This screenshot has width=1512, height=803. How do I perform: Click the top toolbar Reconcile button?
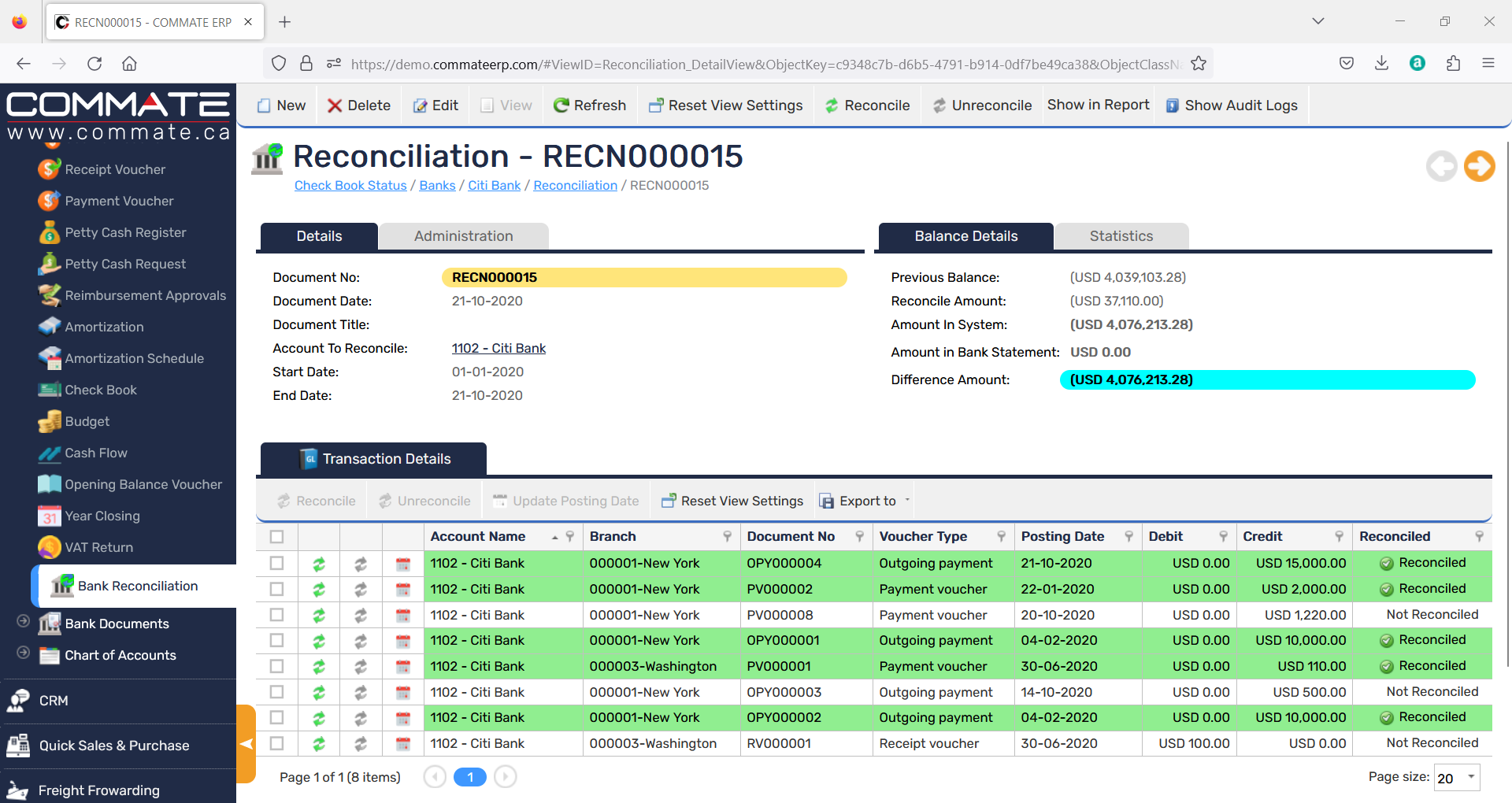pyautogui.click(x=867, y=105)
